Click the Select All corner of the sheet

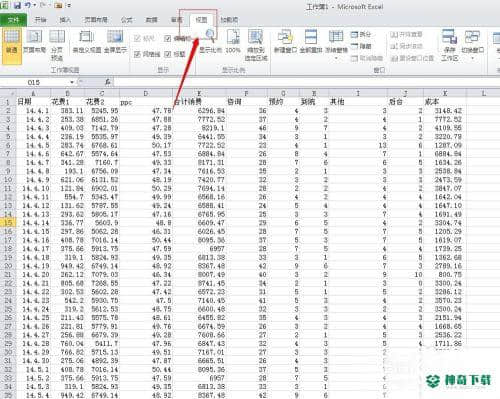[x=8, y=93]
